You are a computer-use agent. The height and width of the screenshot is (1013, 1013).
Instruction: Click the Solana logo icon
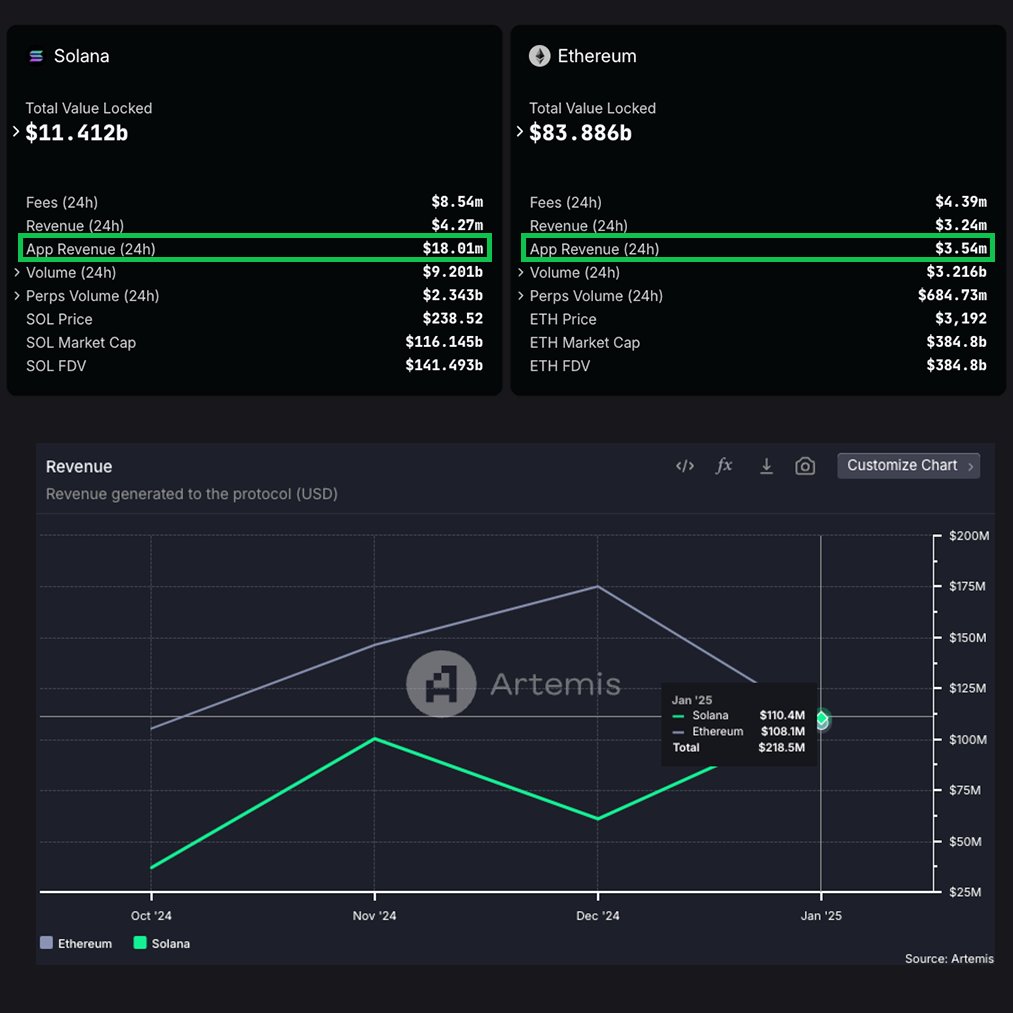pyautogui.click(x=35, y=56)
